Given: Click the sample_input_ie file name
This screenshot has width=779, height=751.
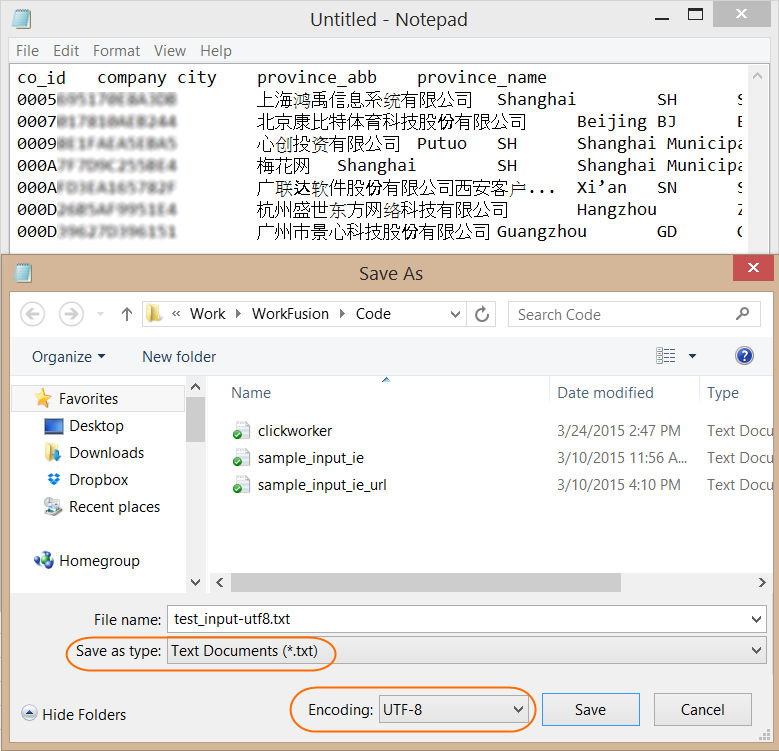Looking at the screenshot, I should [311, 458].
